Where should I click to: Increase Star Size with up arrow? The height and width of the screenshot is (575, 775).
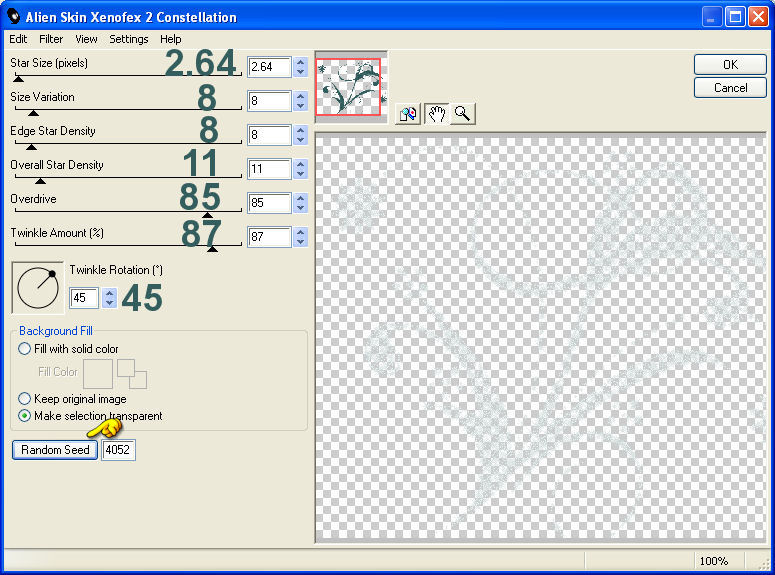point(301,62)
